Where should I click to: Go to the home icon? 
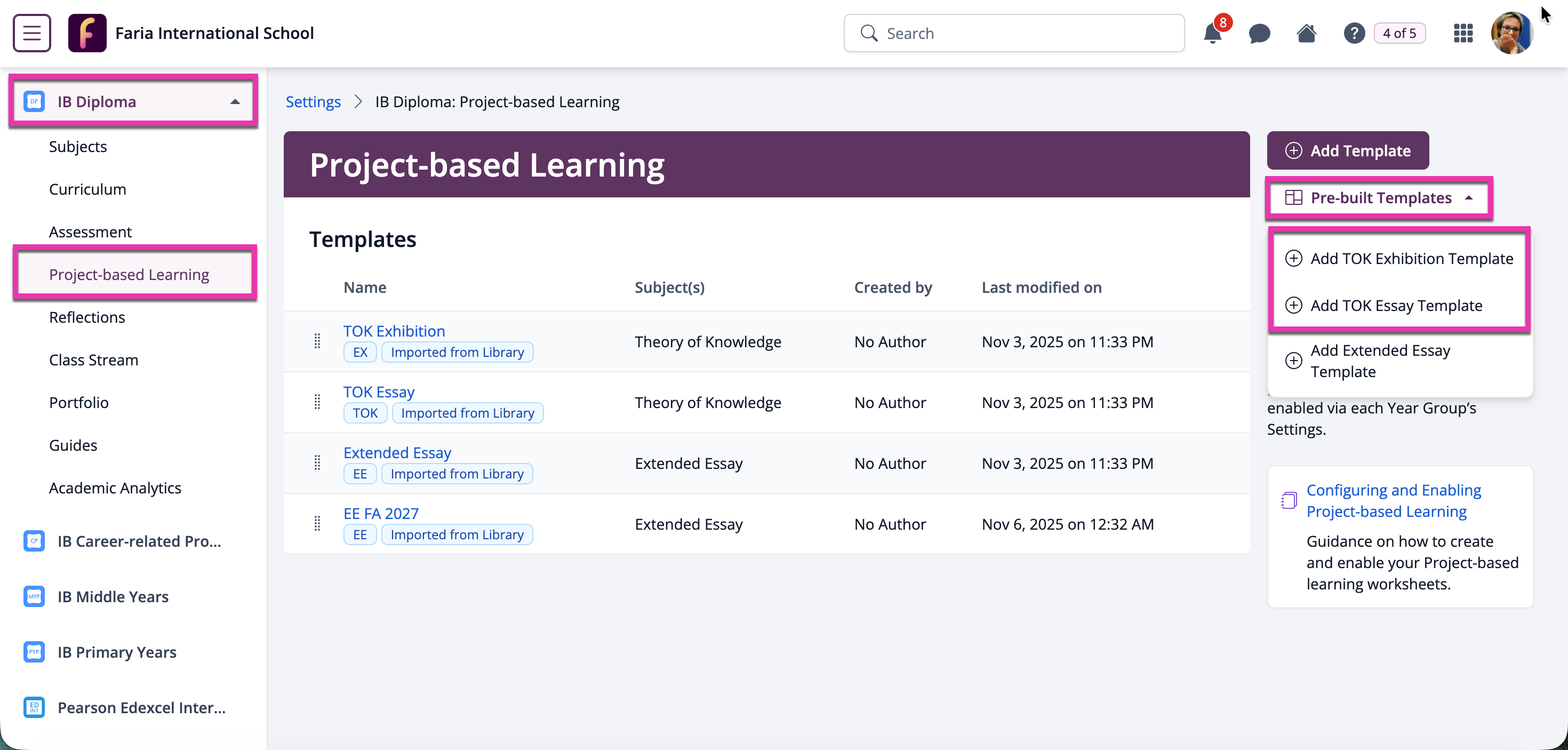point(1306,33)
